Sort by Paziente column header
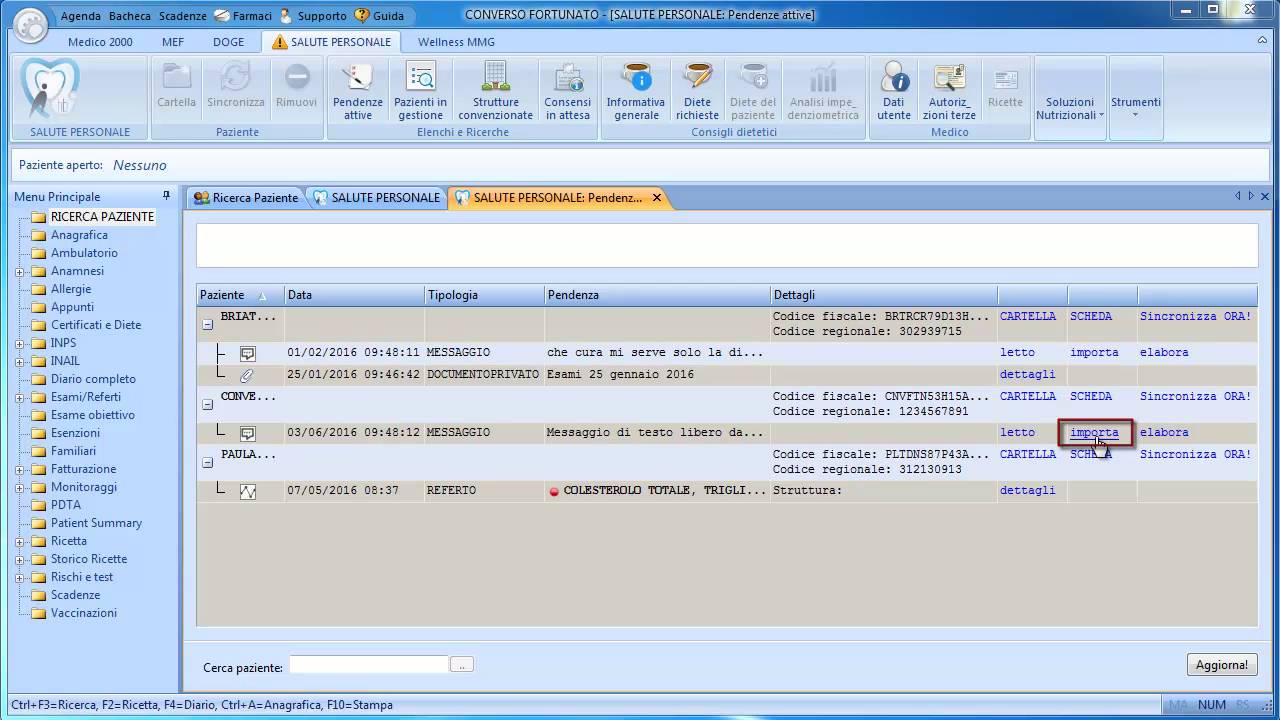Image resolution: width=1280 pixels, height=720 pixels. (x=240, y=295)
